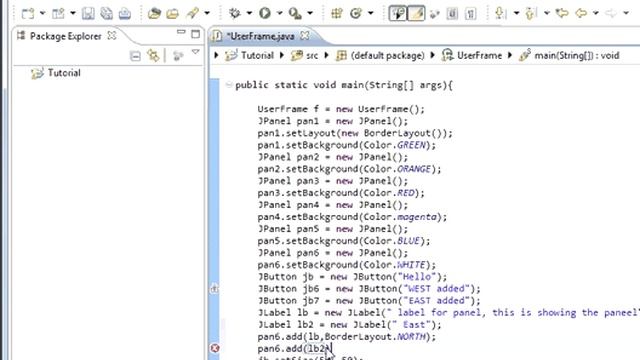Close the UserFrame.java editor tab
The height and width of the screenshot is (360, 640).
[304, 36]
